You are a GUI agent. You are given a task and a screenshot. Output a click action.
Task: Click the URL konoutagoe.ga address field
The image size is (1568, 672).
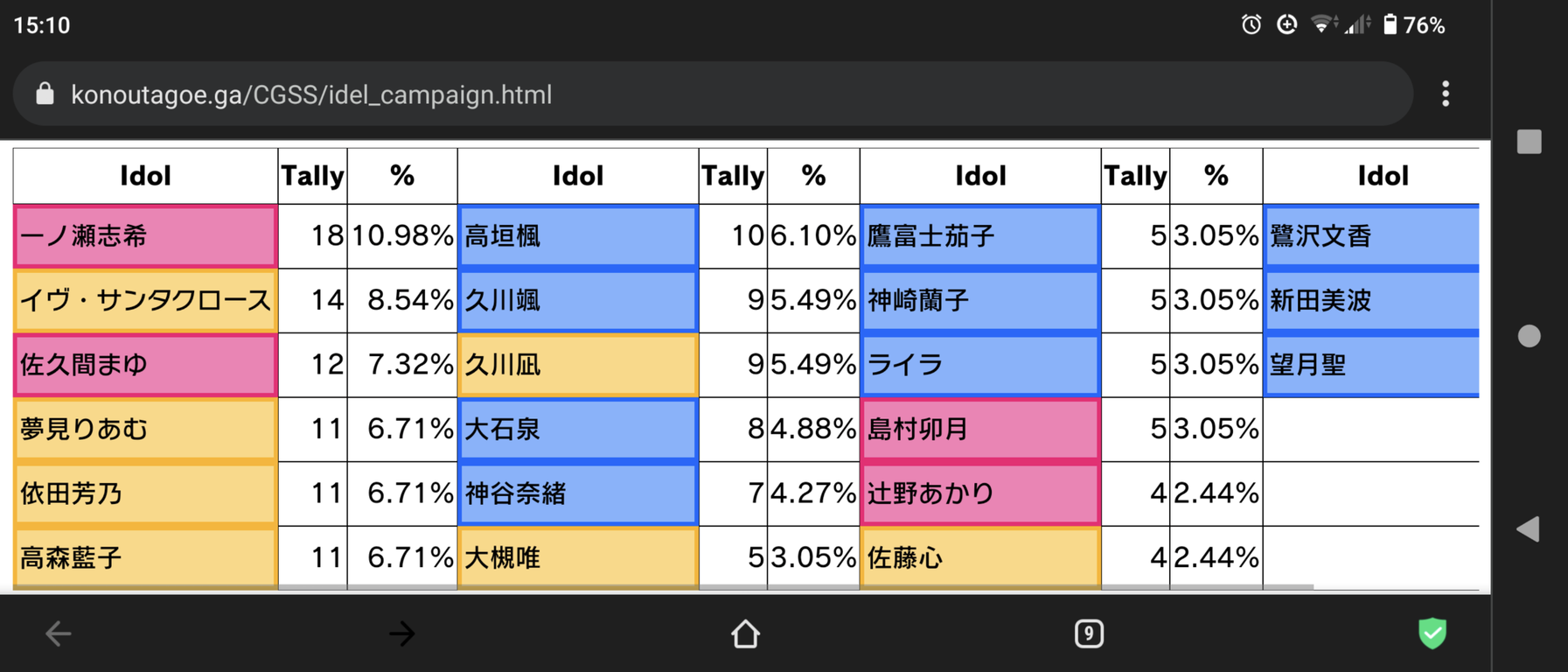[713, 94]
